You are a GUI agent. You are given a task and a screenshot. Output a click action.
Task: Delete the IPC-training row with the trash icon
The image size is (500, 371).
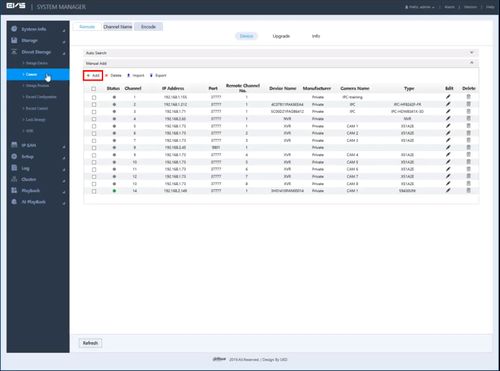point(468,97)
